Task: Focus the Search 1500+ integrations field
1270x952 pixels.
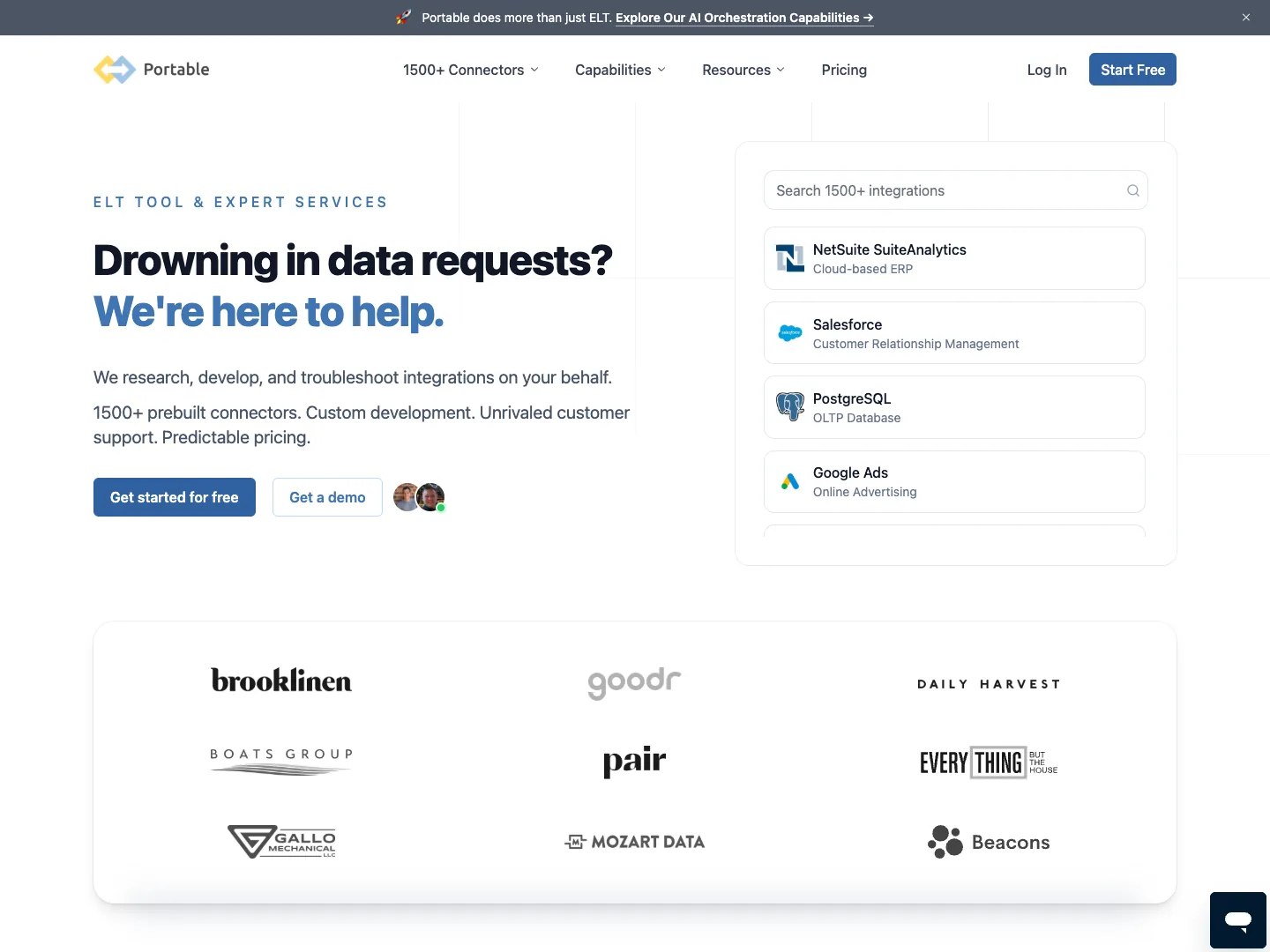Action: tap(956, 190)
